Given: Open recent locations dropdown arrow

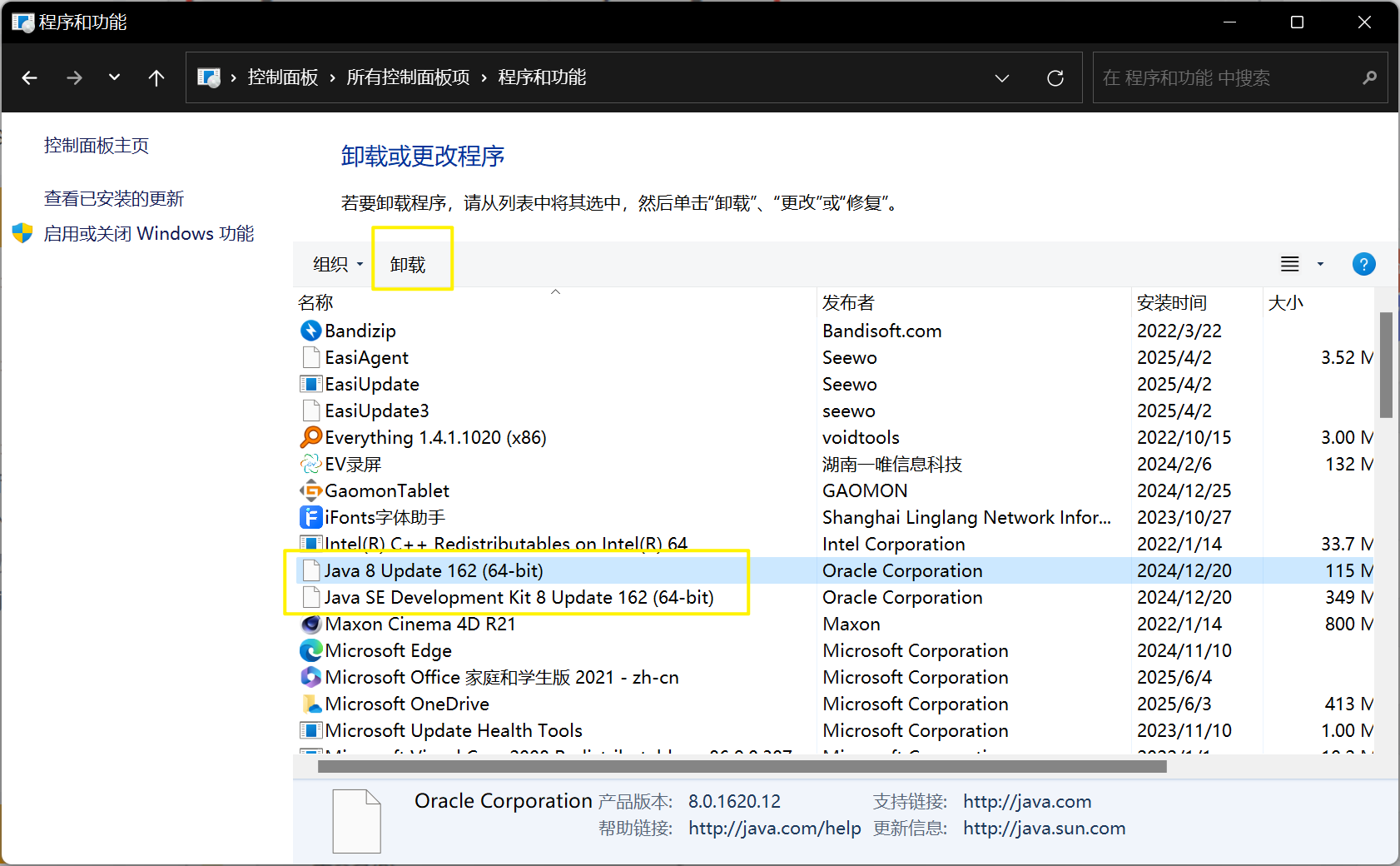Looking at the screenshot, I should pyautogui.click(x=114, y=77).
